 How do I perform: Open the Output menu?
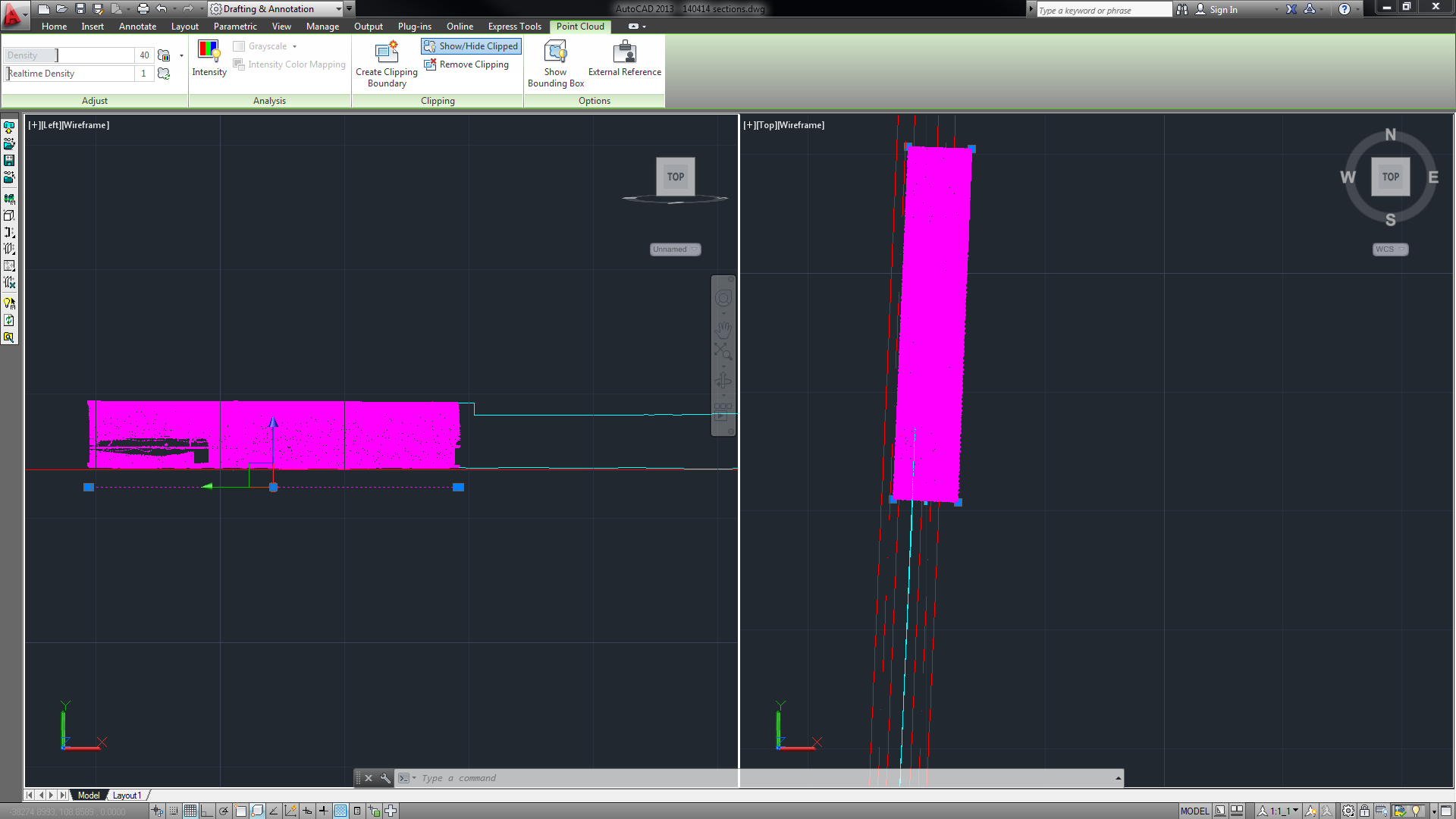pyautogui.click(x=369, y=26)
